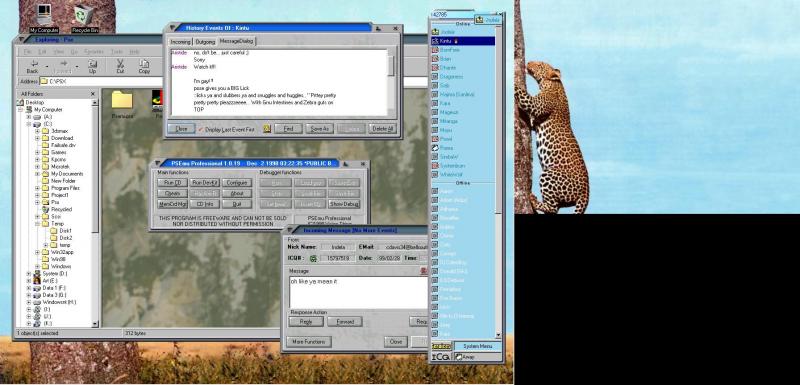The image size is (800, 385).
Task: Click the ICQ number icon in message window
Action: coord(313,259)
